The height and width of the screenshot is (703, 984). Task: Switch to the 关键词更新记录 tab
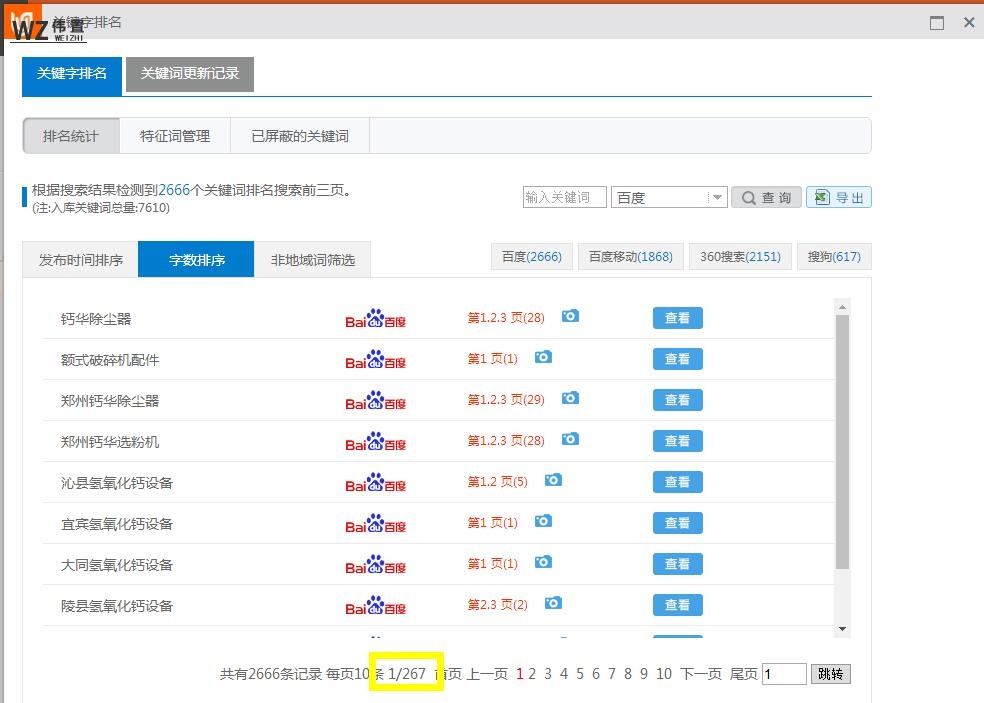[189, 74]
